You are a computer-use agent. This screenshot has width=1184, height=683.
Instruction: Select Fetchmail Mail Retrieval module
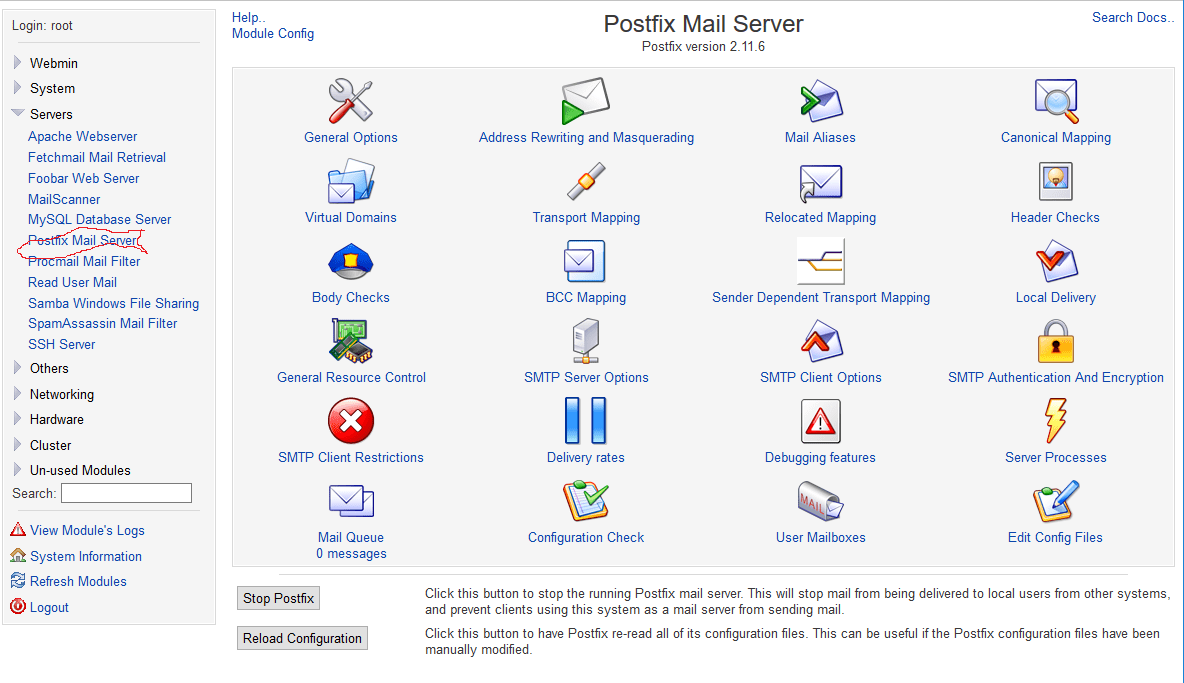pos(97,157)
